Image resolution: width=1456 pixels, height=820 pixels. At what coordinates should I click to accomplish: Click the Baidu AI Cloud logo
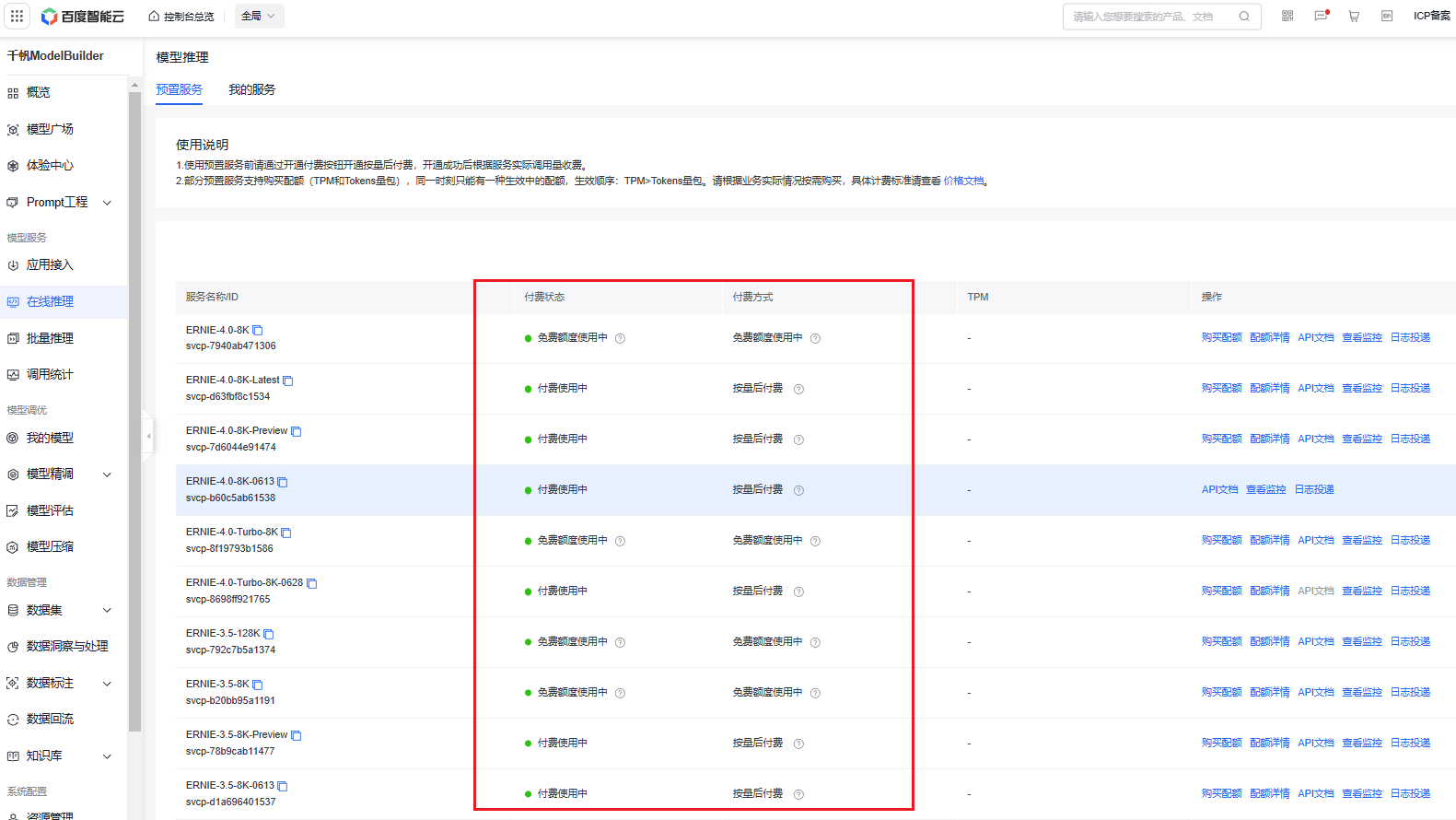coord(83,17)
